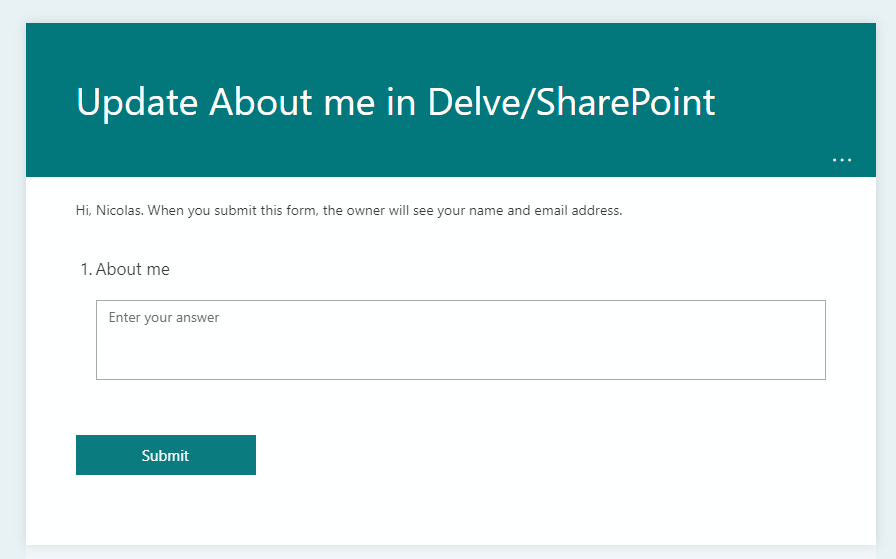Viewport: 896px width, 559px height.
Task: Click the "Enter your answer" placeholder text
Action: coord(164,318)
